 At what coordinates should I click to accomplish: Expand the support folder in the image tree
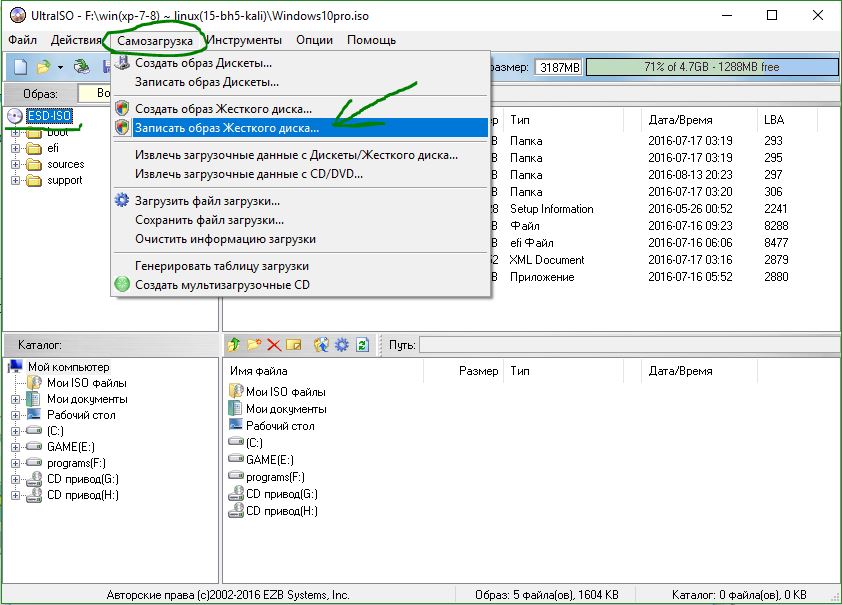click(16, 180)
